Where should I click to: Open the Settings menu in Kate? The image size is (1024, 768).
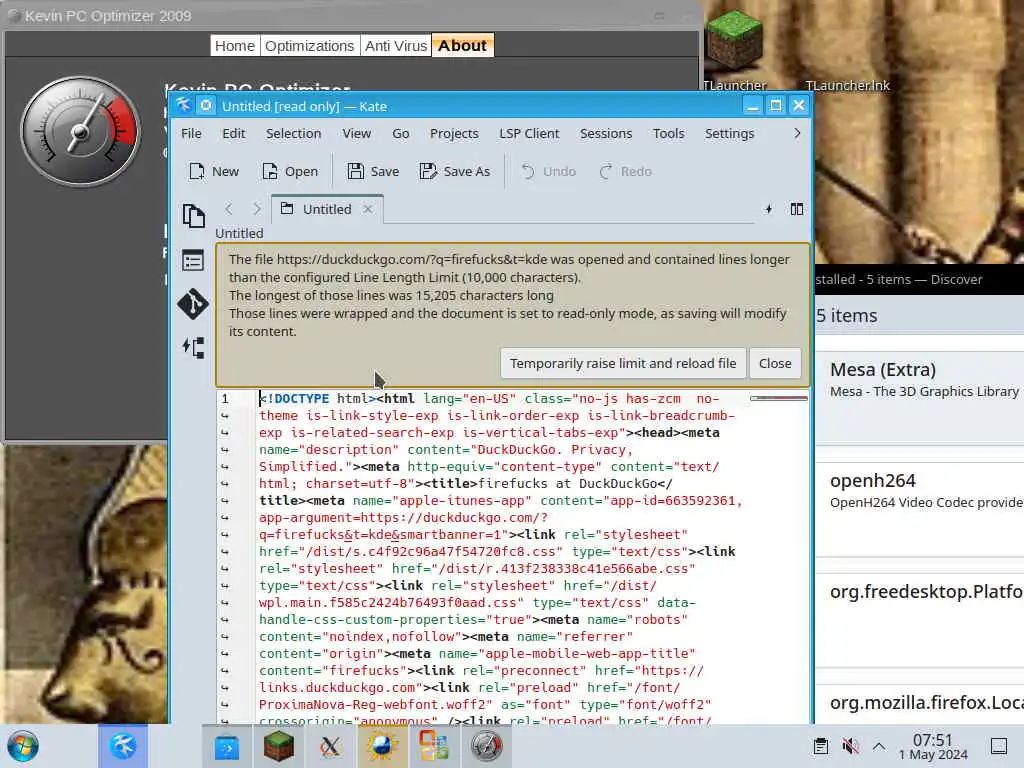pyautogui.click(x=729, y=133)
